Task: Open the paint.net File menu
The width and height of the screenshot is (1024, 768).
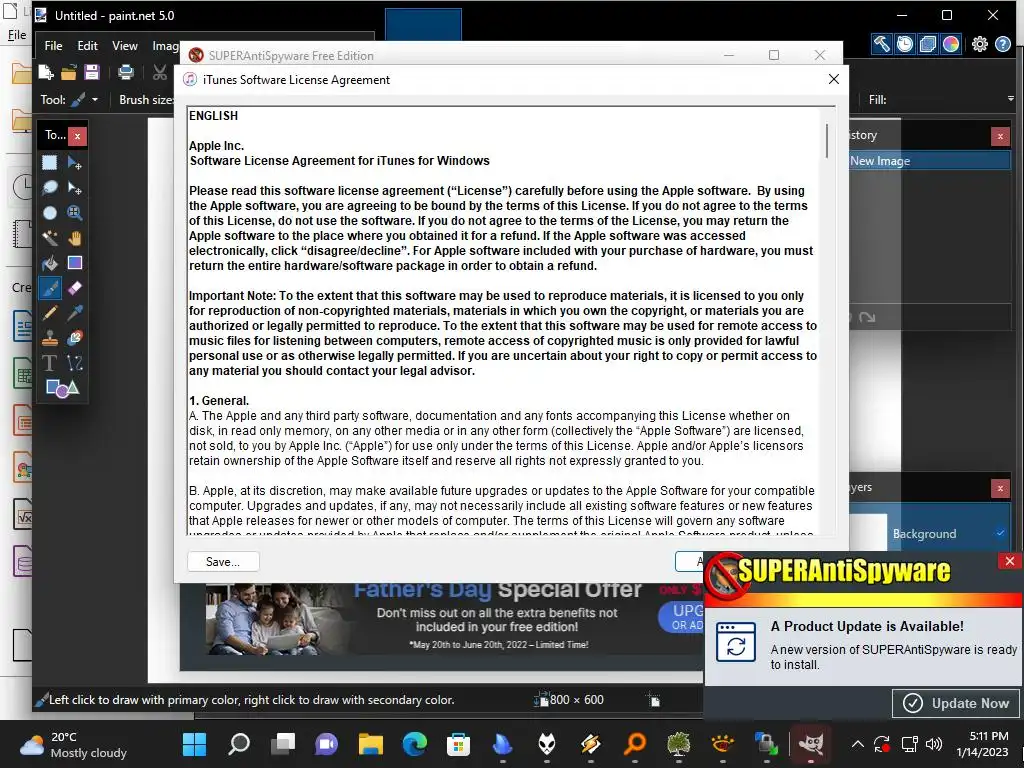Action: click(53, 46)
